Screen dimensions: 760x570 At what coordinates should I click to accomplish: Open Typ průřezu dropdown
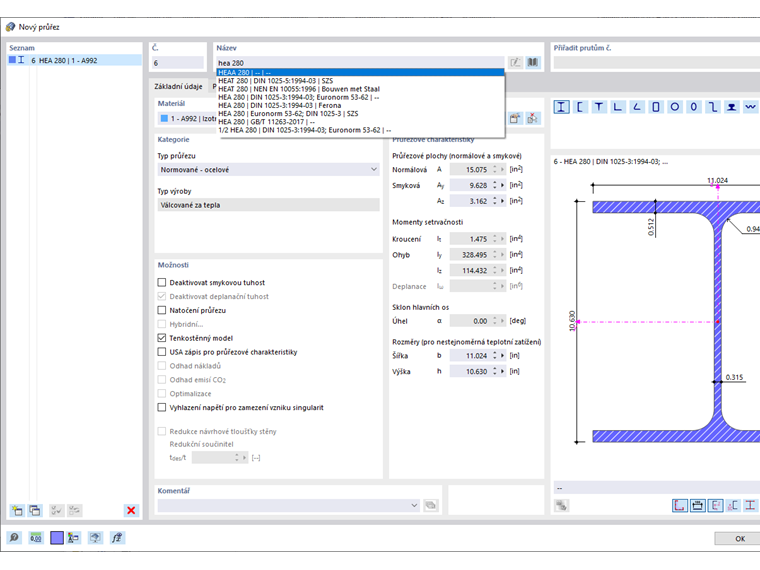(269, 170)
